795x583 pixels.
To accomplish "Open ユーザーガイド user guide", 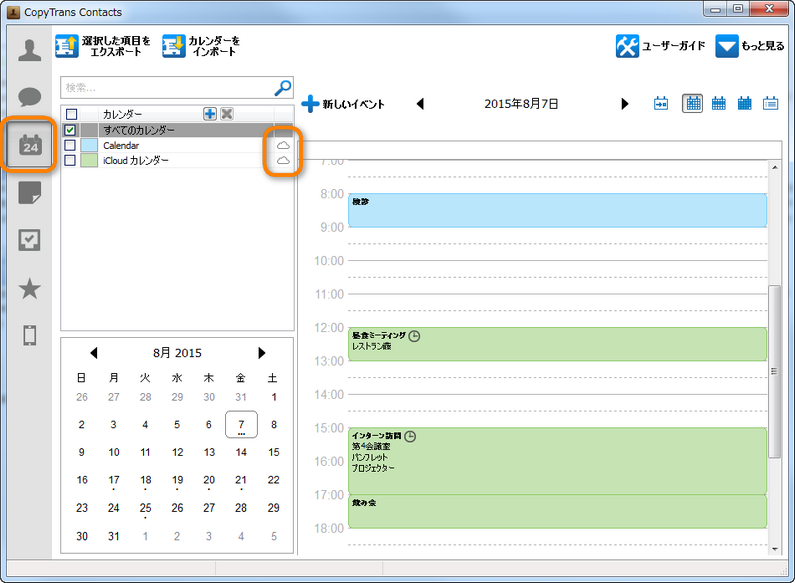I will coord(660,46).
